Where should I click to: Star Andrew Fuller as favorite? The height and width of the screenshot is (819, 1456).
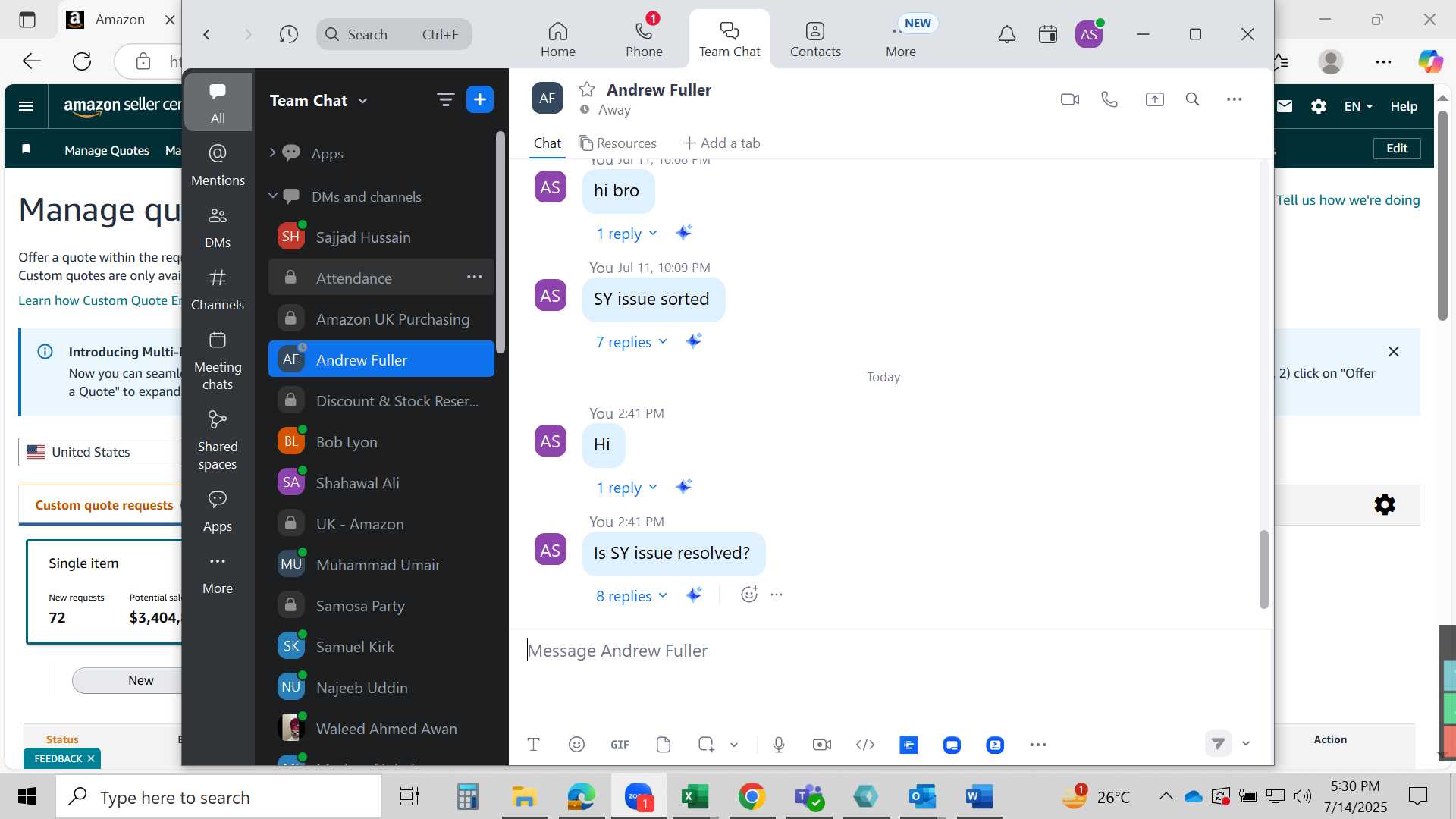coord(586,89)
